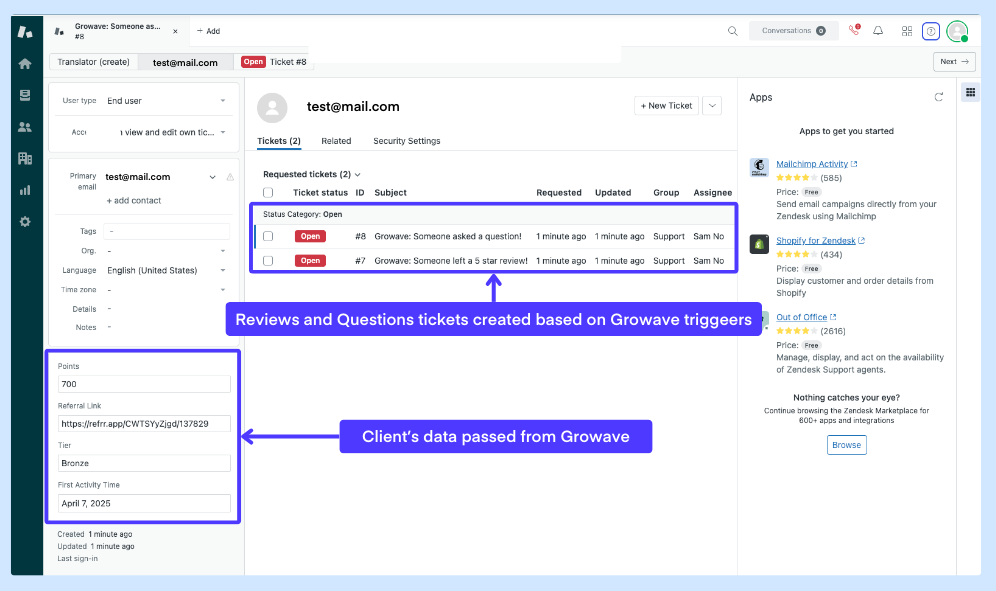
Task: Open the Conversations button
Action: coord(793,31)
